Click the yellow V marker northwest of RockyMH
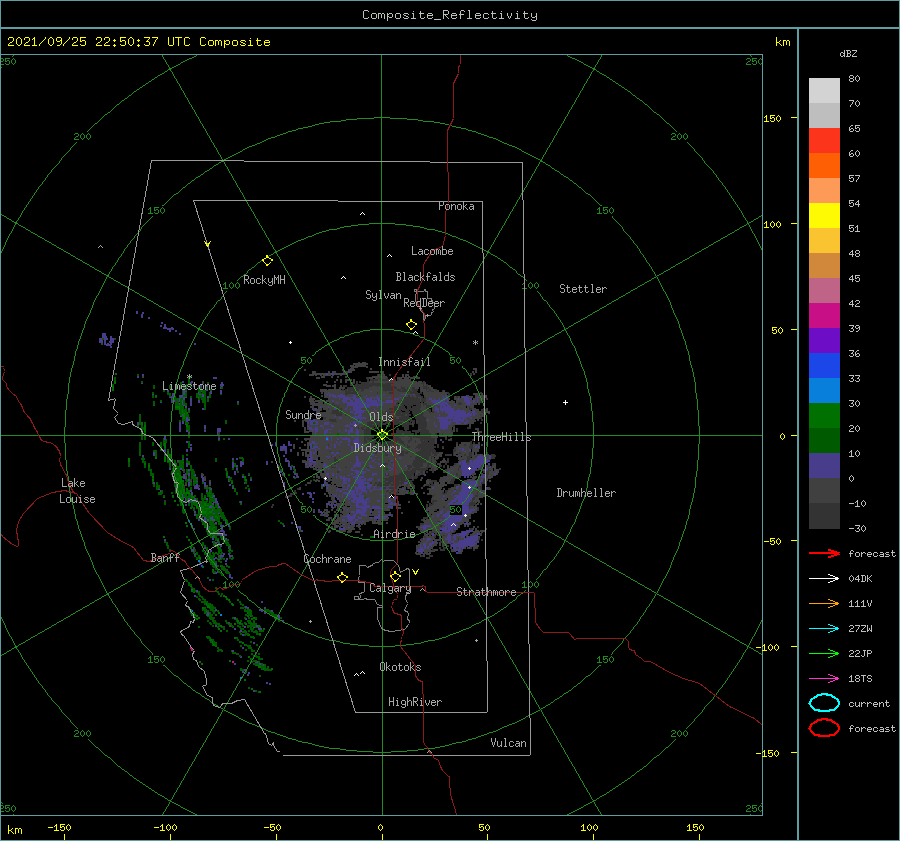900x841 pixels. point(208,244)
